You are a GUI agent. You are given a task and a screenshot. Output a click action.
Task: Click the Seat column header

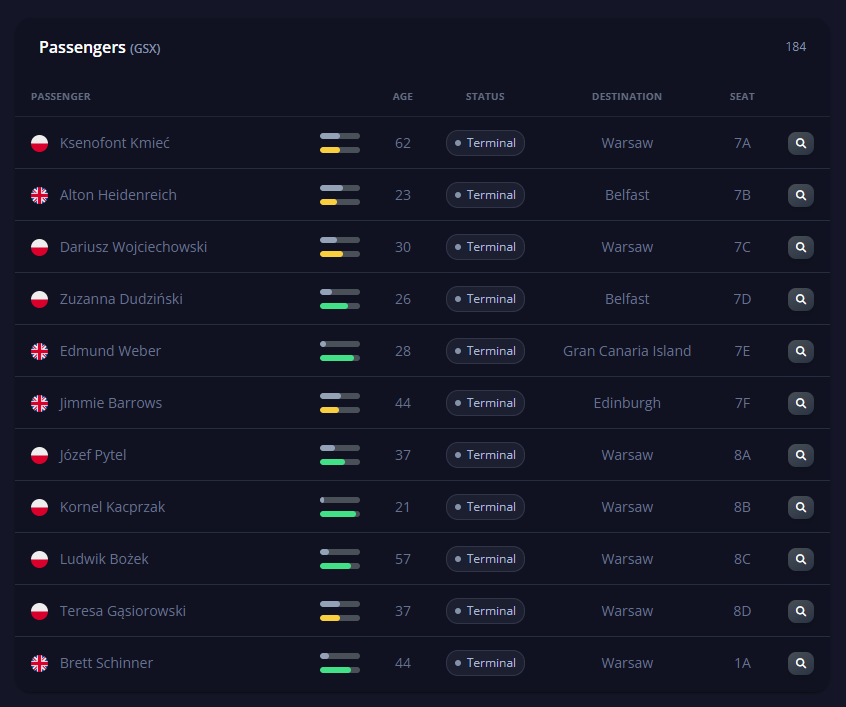point(742,97)
